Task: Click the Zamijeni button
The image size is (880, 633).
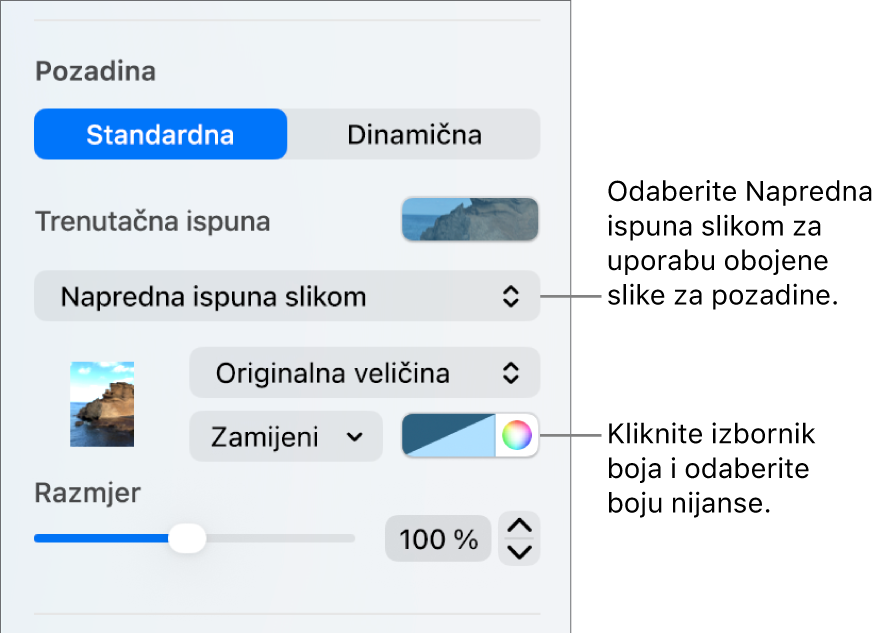Action: [286, 437]
